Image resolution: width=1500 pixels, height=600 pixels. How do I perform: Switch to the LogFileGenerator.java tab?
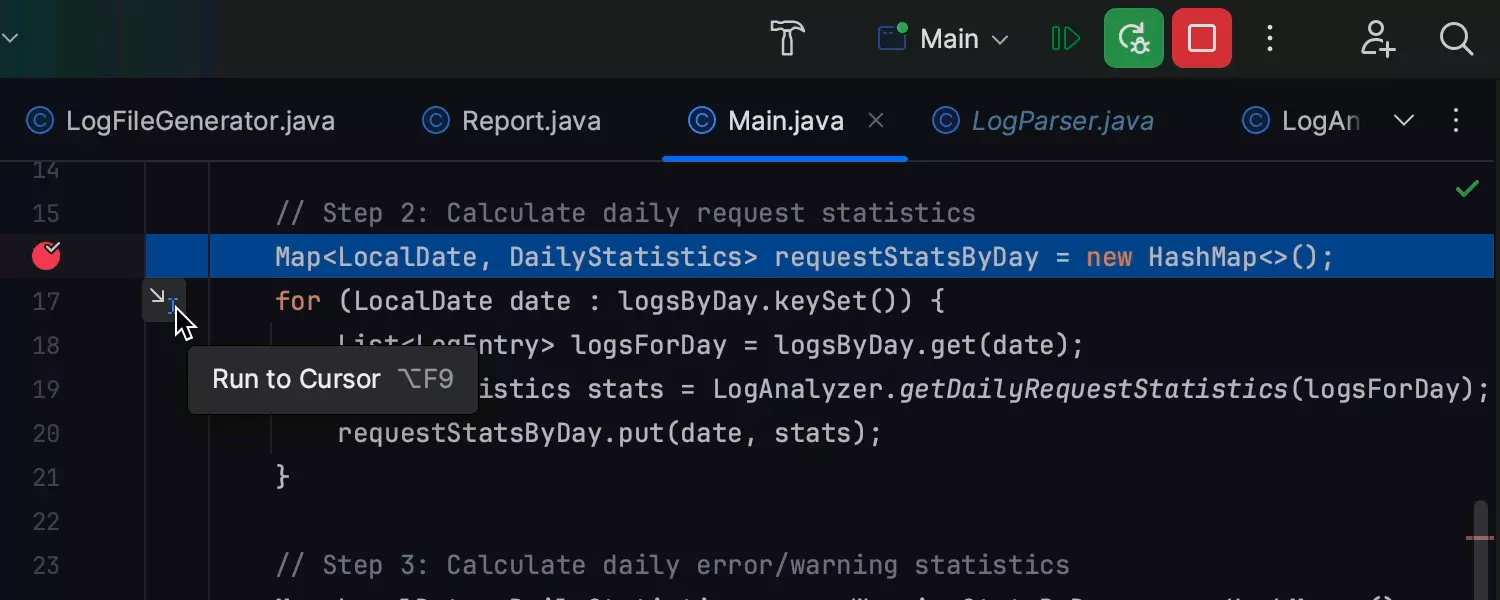199,122
